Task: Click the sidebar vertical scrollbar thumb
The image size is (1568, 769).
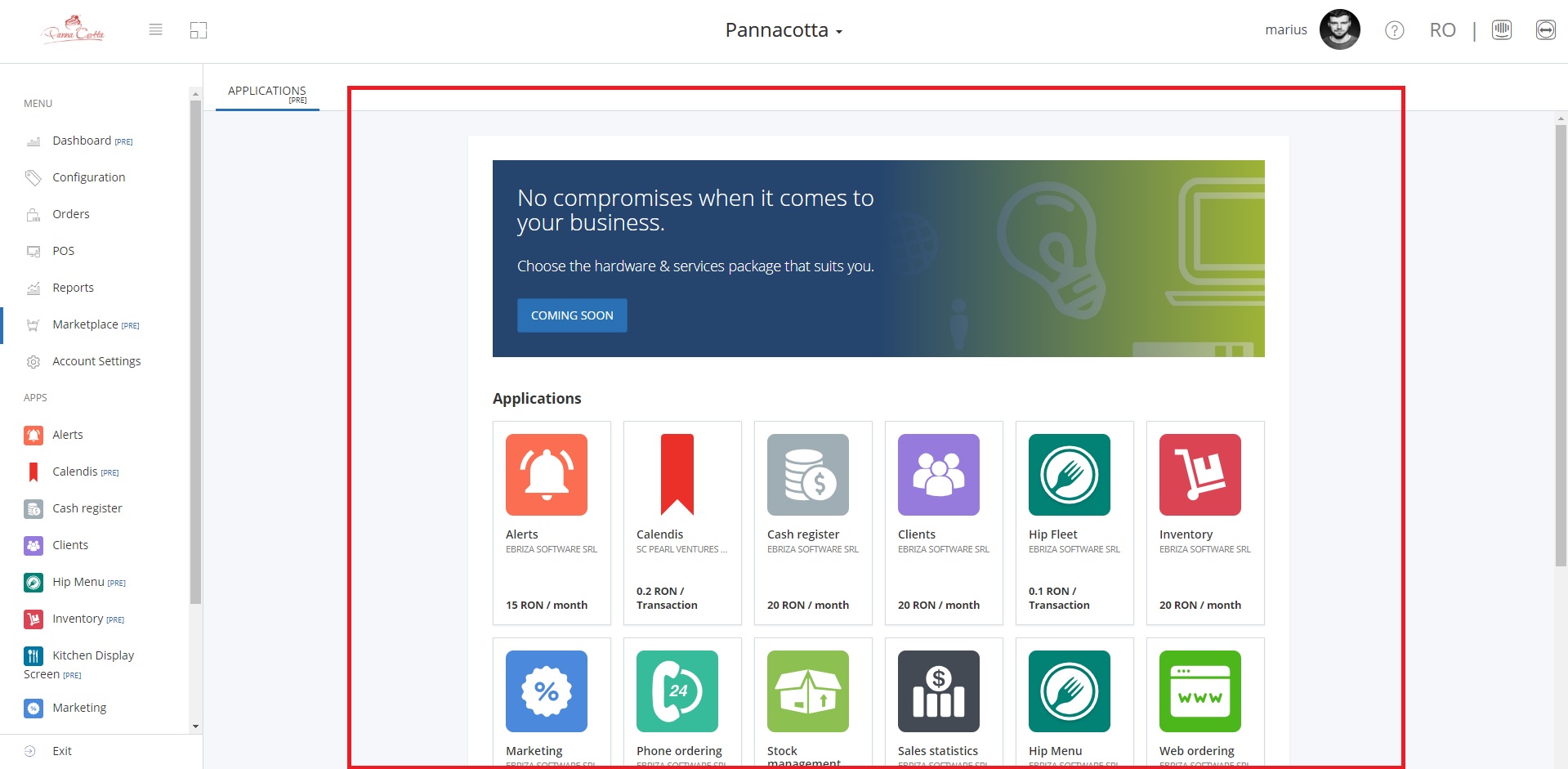Action: click(195, 351)
